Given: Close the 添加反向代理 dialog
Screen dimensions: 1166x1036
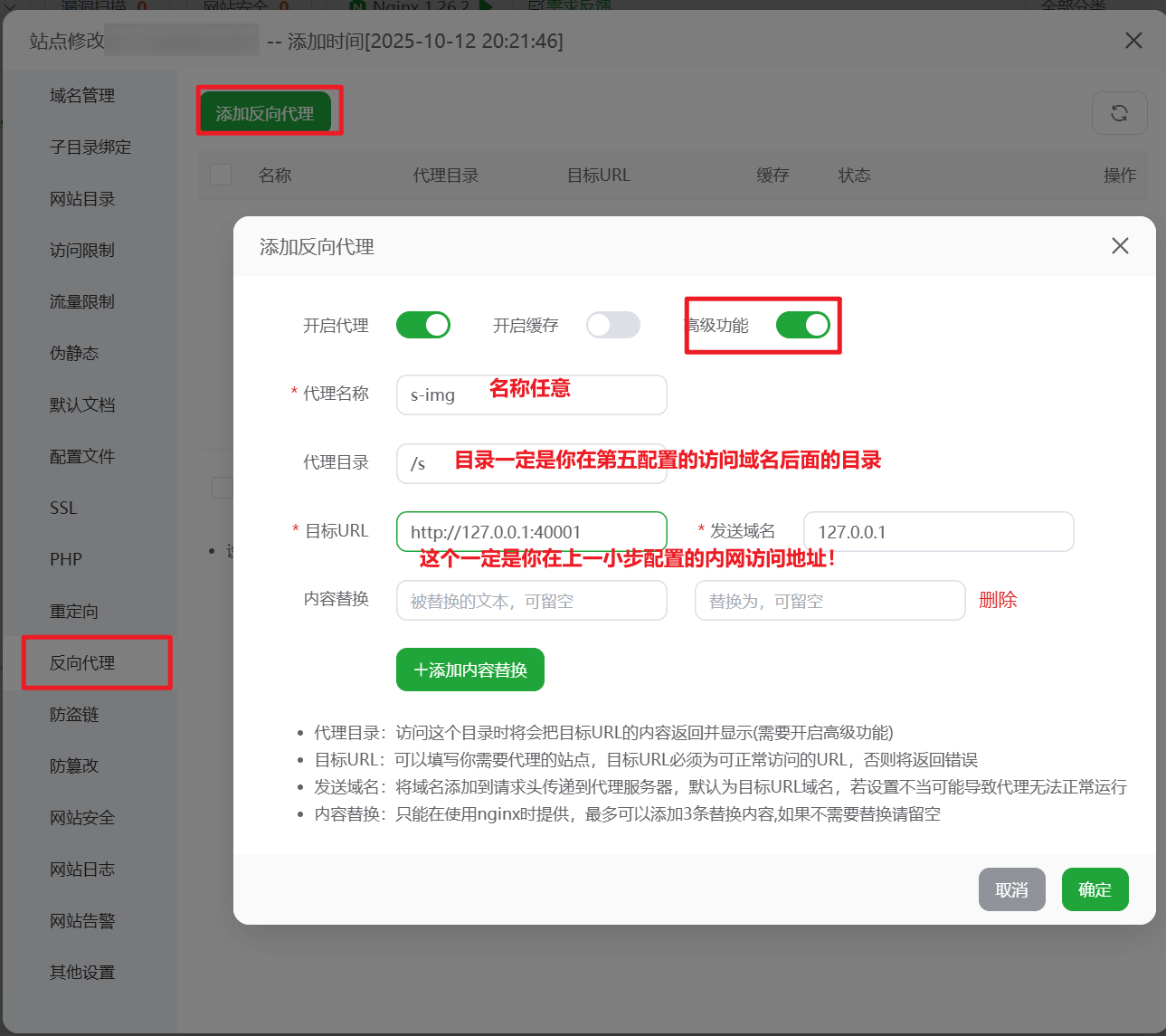Looking at the screenshot, I should click(1120, 246).
